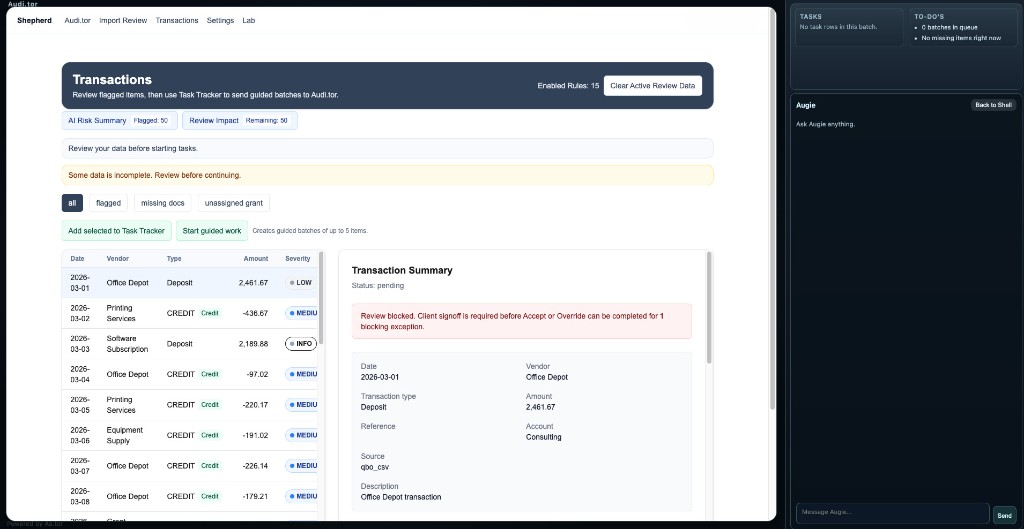Image resolution: width=1024 pixels, height=529 pixels.
Task: Open the Import Review menu item
Action: (x=123, y=20)
